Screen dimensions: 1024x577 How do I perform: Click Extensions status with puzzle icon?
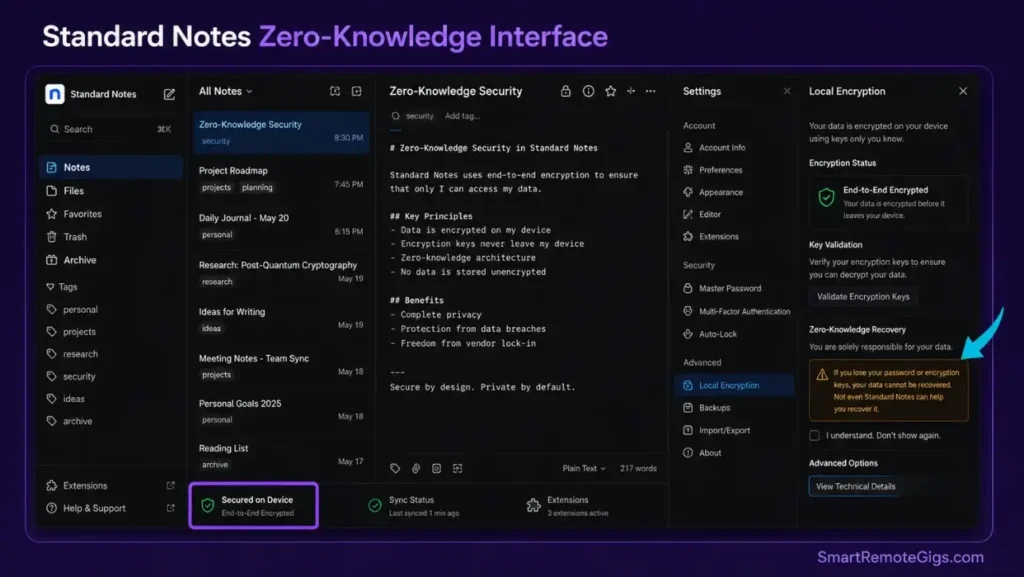(x=568, y=506)
